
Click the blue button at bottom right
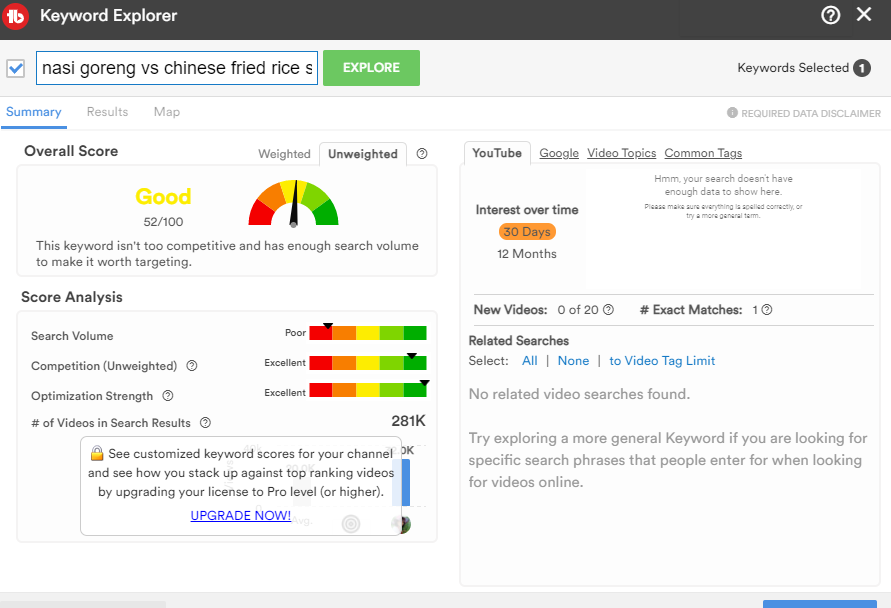[x=819, y=604]
